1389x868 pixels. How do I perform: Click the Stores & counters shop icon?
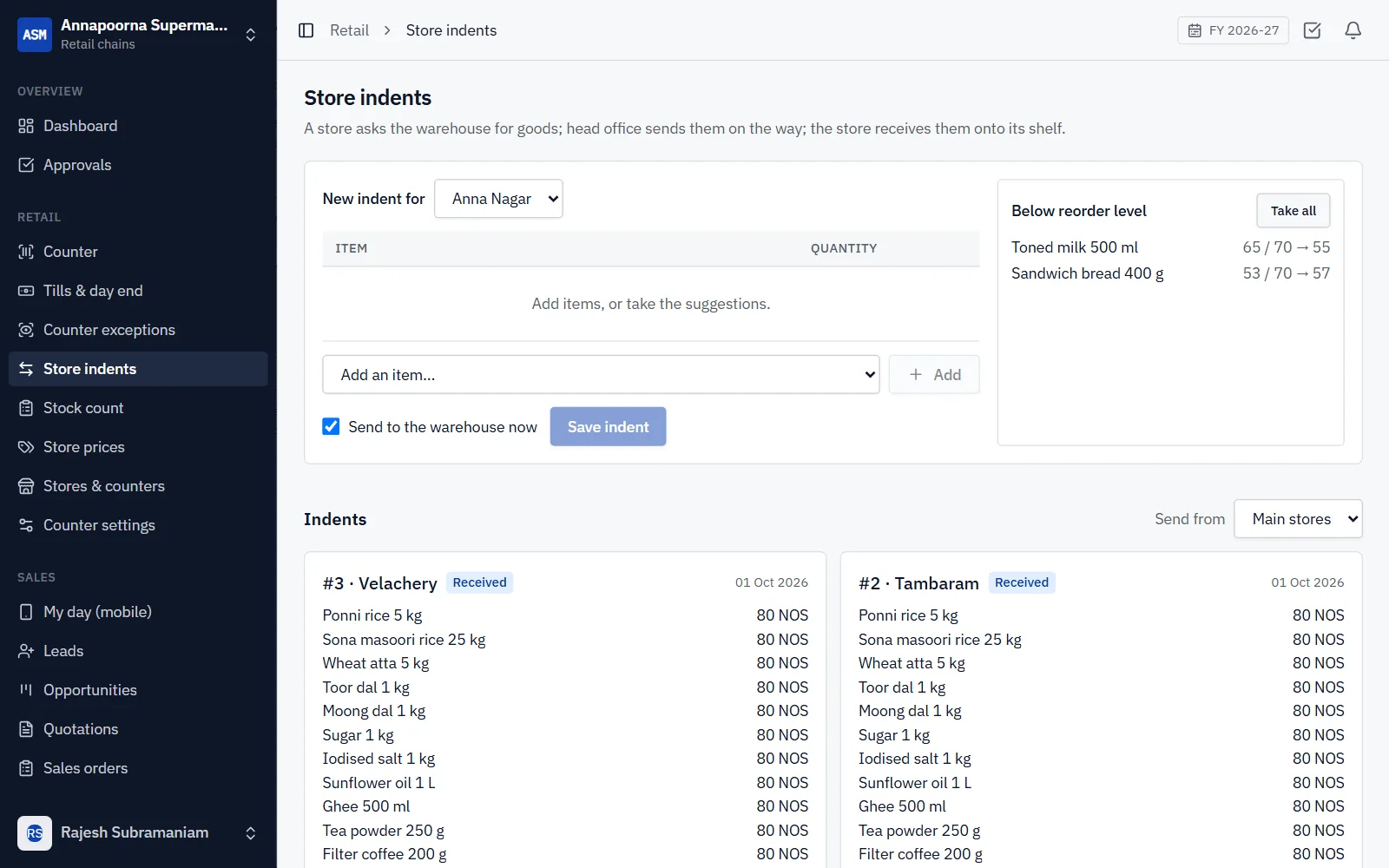(x=26, y=486)
